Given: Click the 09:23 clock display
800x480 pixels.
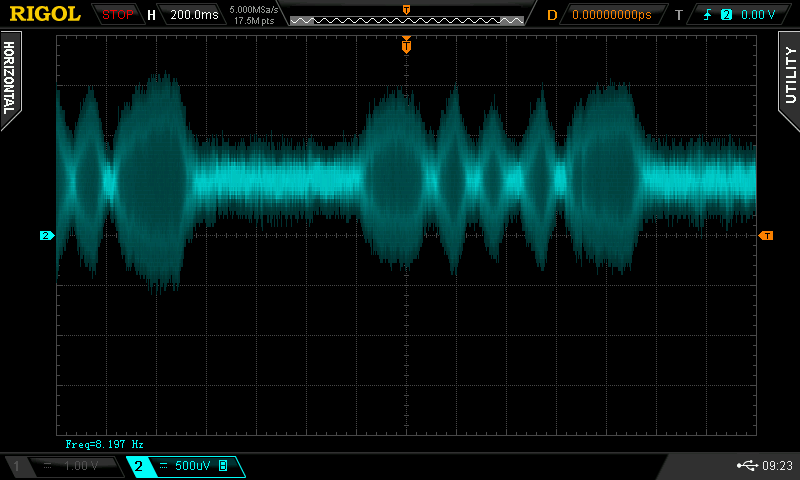Looking at the screenshot, I should [778, 465].
